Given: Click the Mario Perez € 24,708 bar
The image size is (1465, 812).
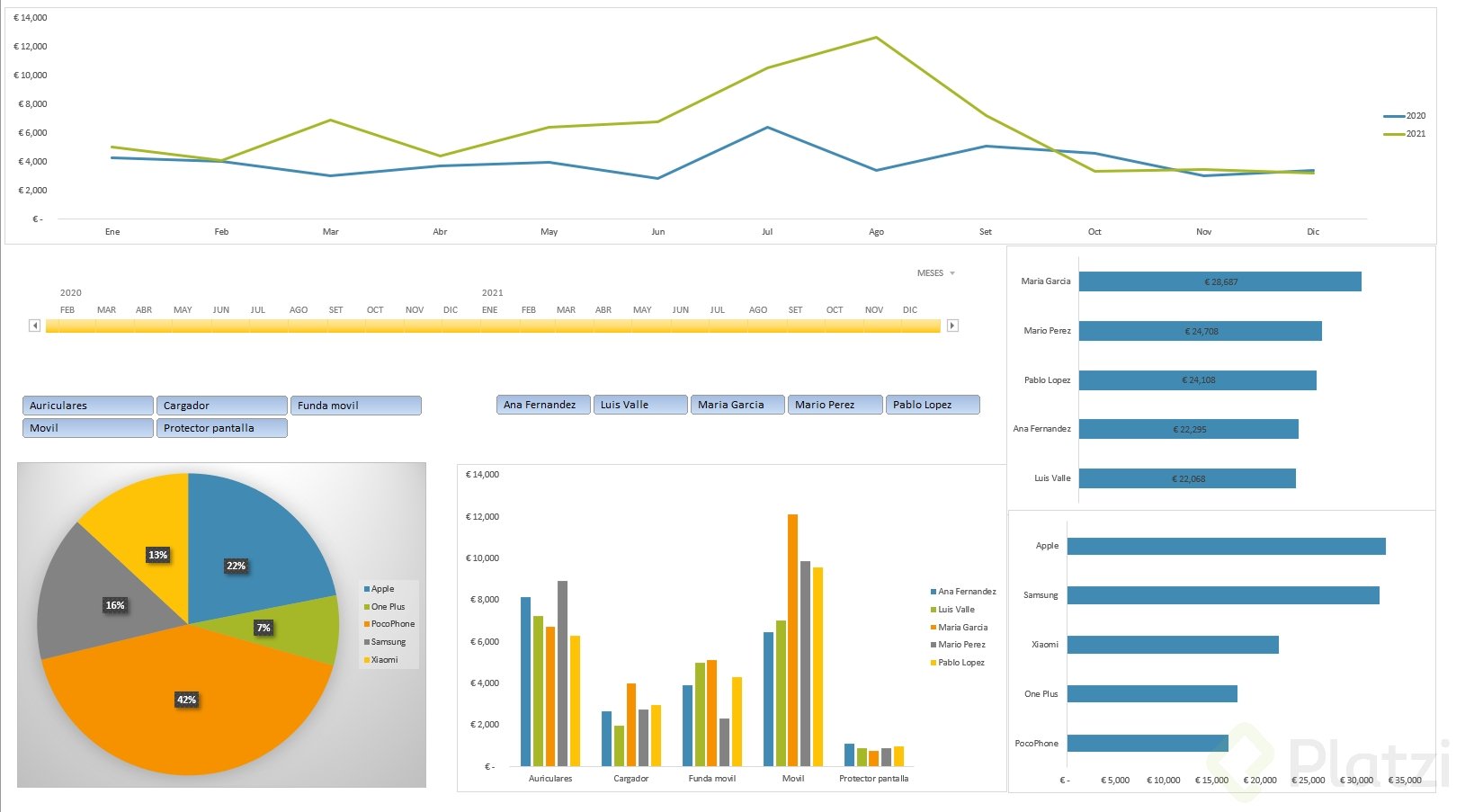Looking at the screenshot, I should (1201, 331).
